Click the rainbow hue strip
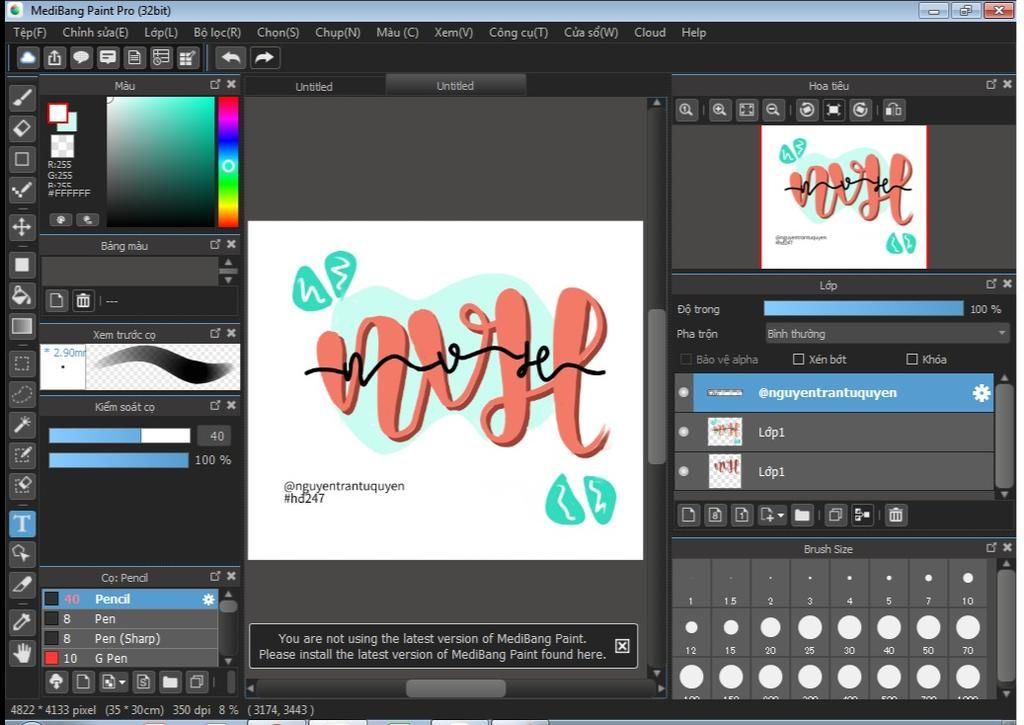The image size is (1024, 725). tap(228, 161)
